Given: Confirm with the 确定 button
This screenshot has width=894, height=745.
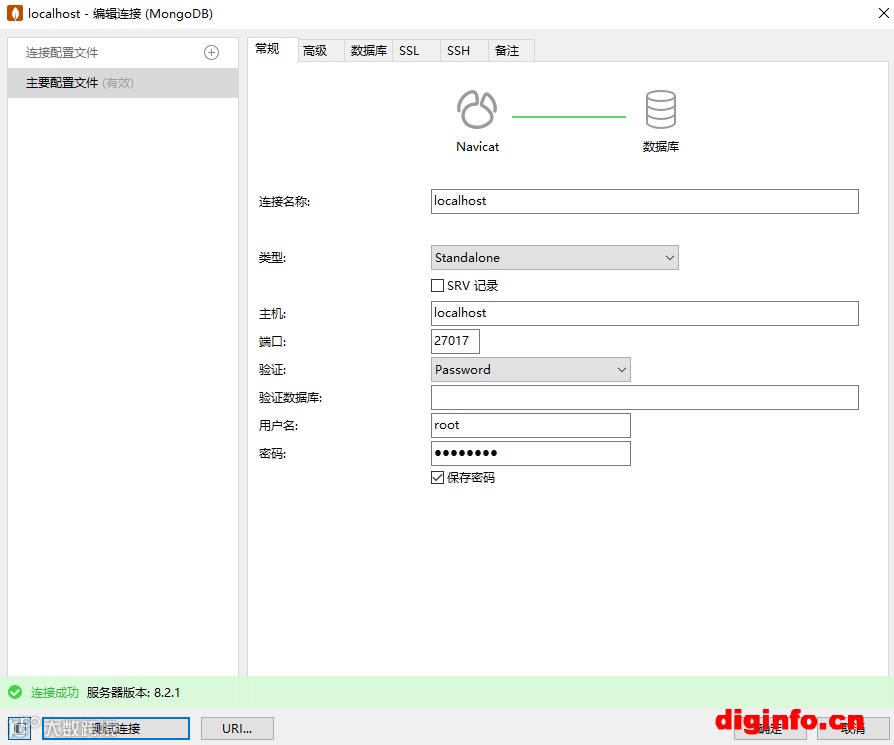Looking at the screenshot, I should [x=770, y=728].
